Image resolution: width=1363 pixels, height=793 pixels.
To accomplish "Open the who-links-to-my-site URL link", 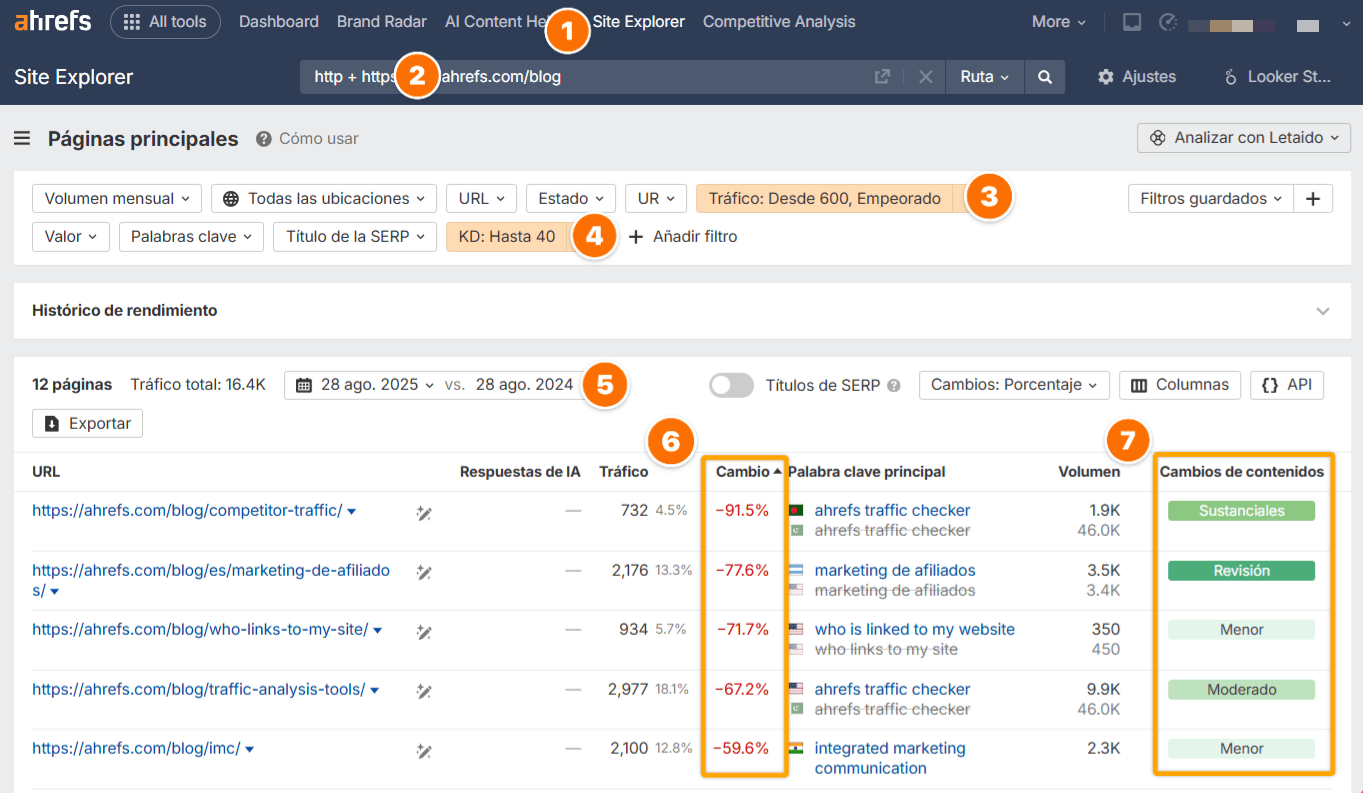I will [x=200, y=629].
